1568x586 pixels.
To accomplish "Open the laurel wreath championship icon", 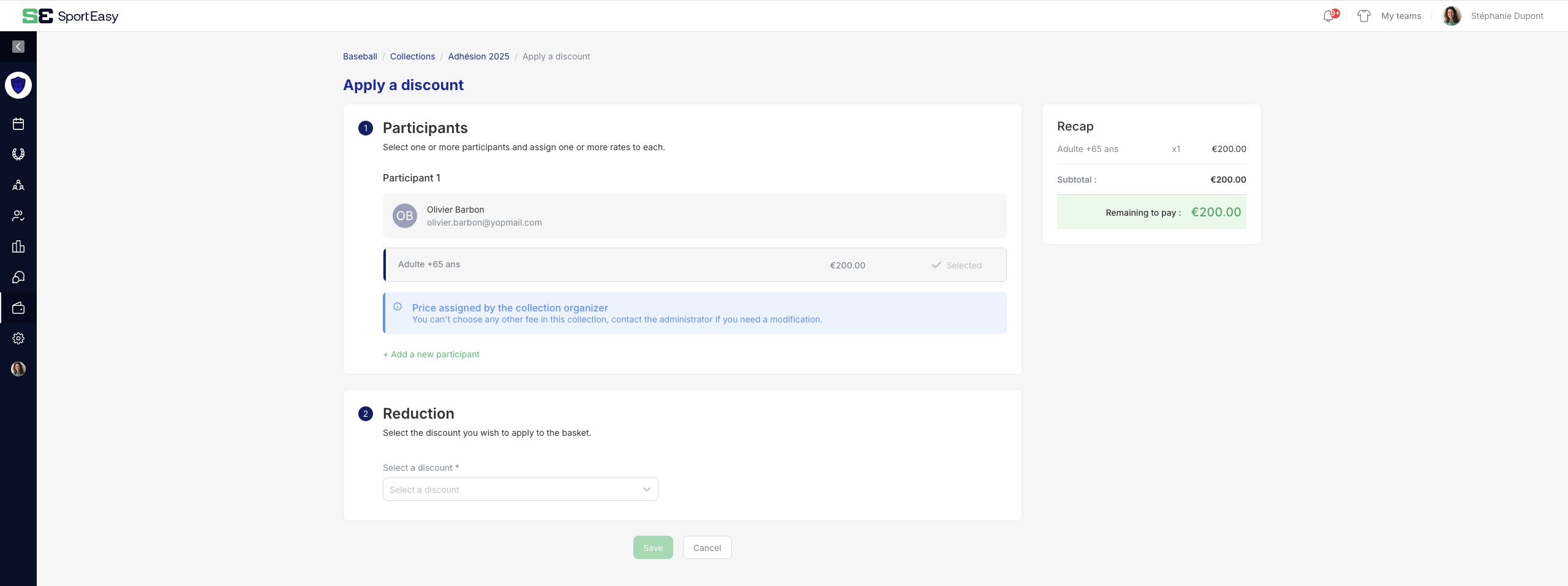I will [18, 154].
